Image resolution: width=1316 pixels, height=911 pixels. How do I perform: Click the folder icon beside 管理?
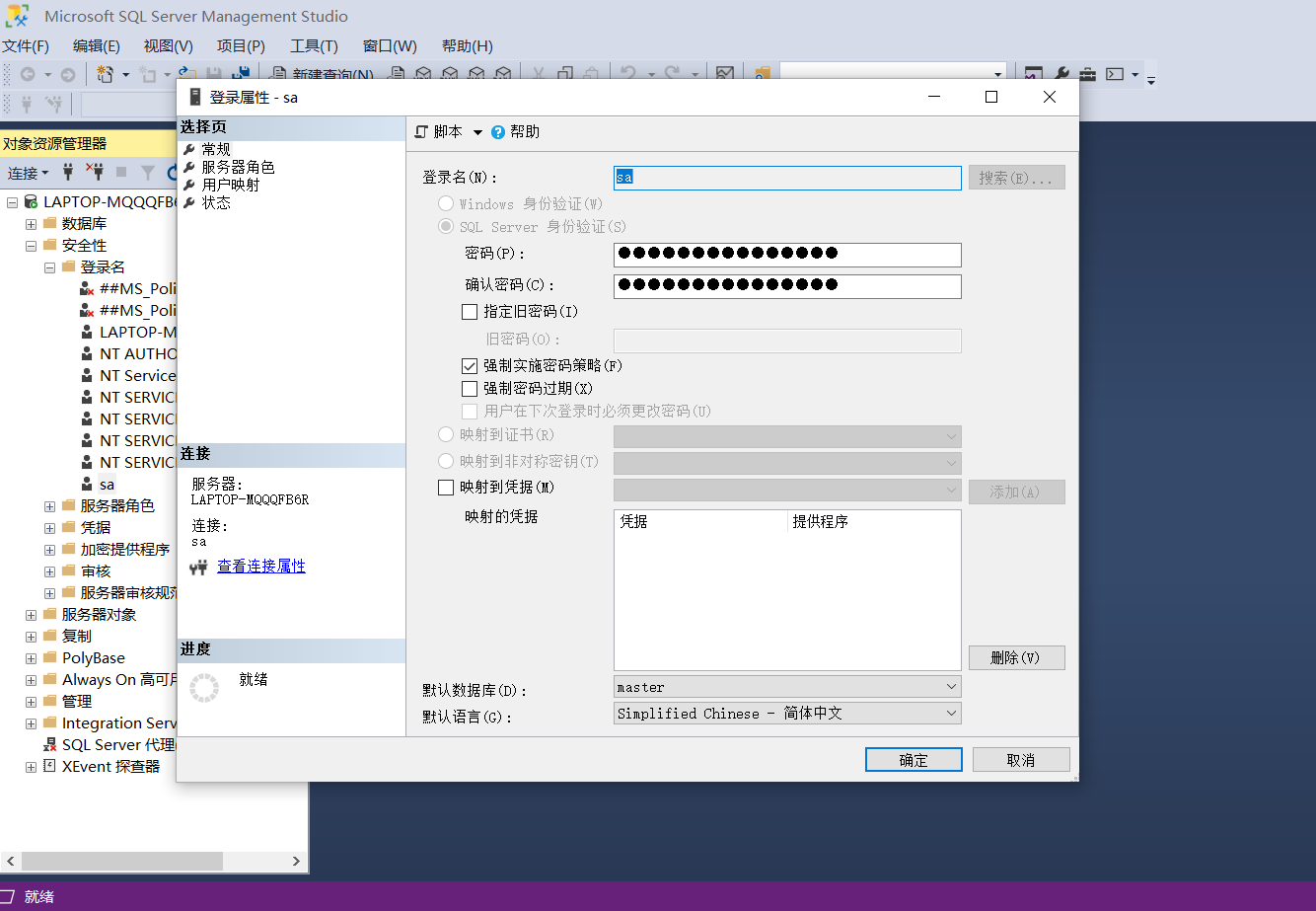pyautogui.click(x=50, y=701)
